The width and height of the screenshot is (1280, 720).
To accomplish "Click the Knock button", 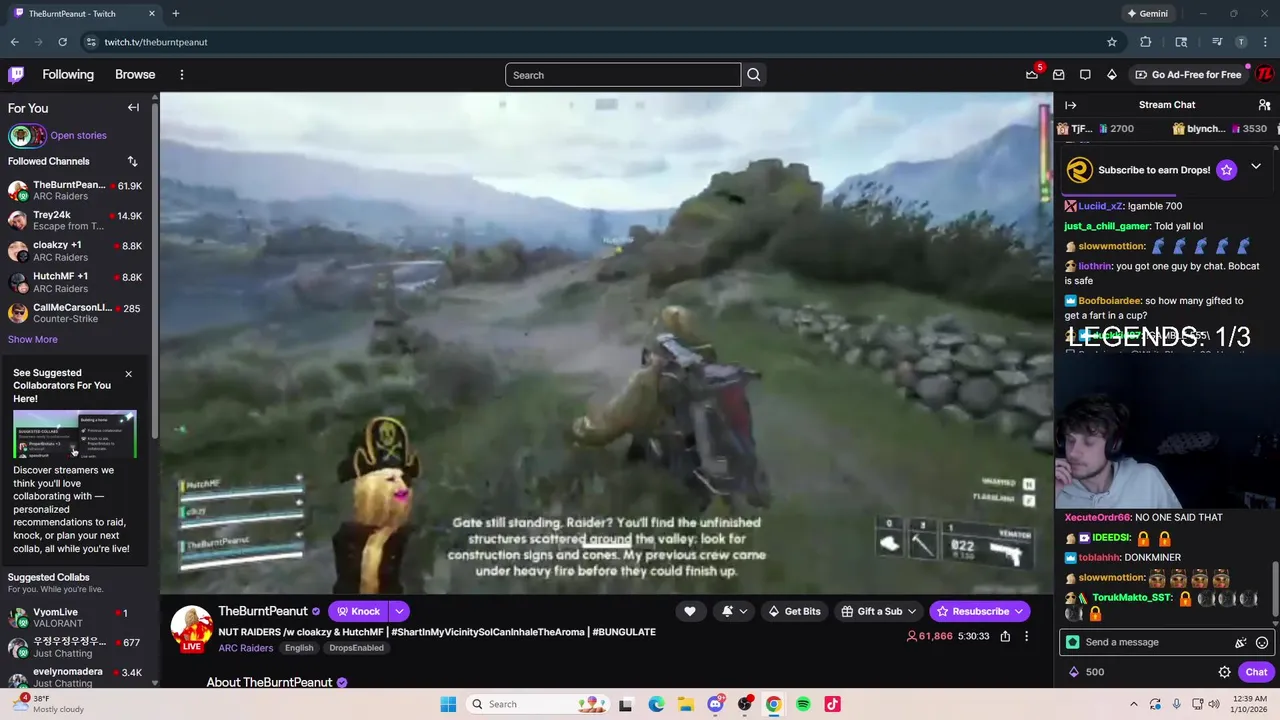I will click(358, 611).
